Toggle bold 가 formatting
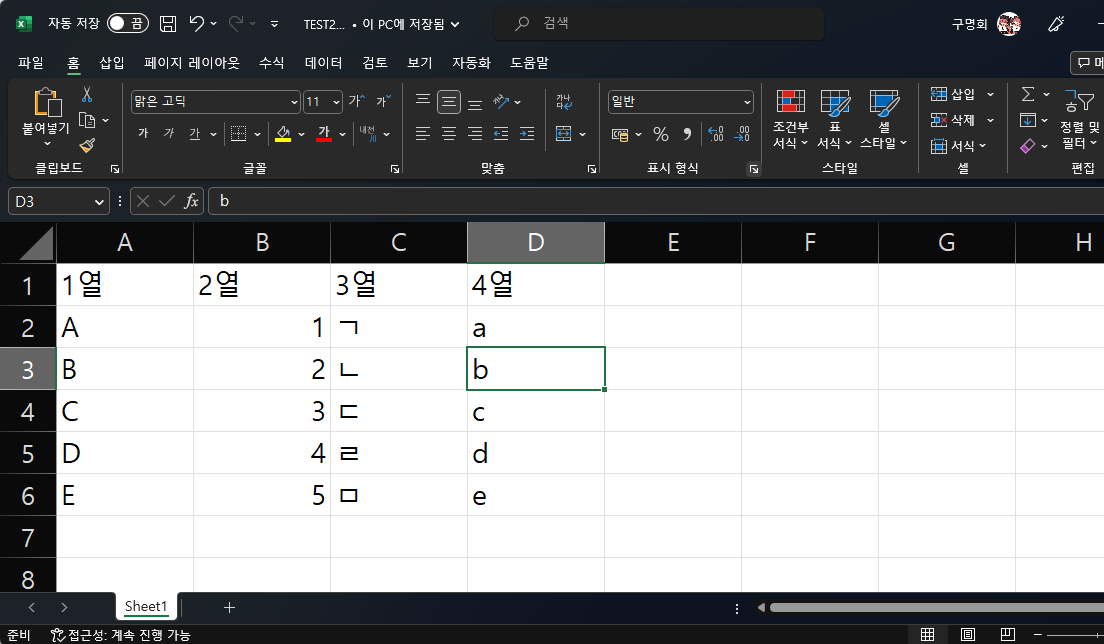This screenshot has height=644, width=1104. (x=143, y=134)
